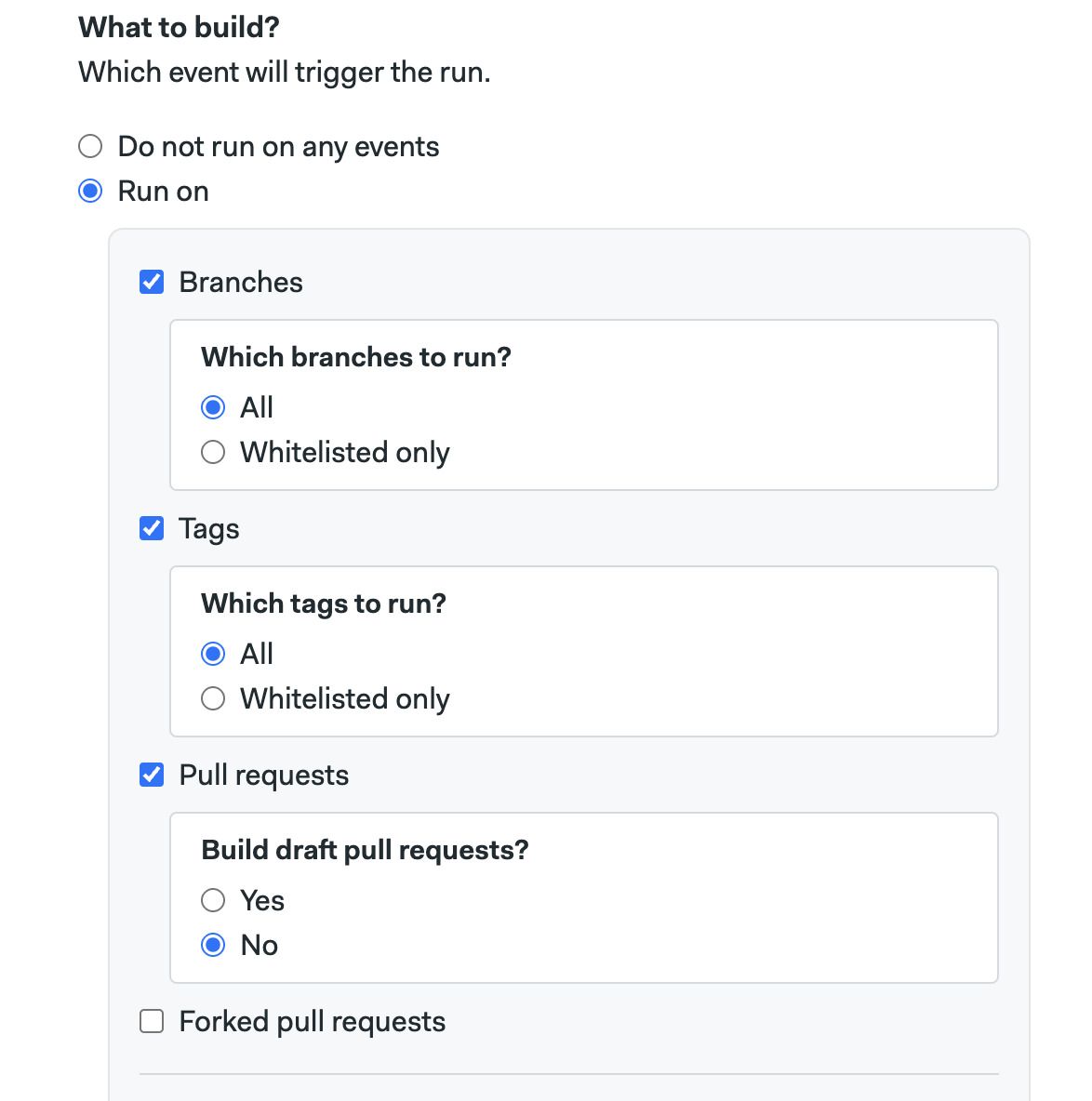Click the 'Do not run on any events' label text
Image resolution: width=1092 pixels, height=1101 pixels.
pos(278,147)
